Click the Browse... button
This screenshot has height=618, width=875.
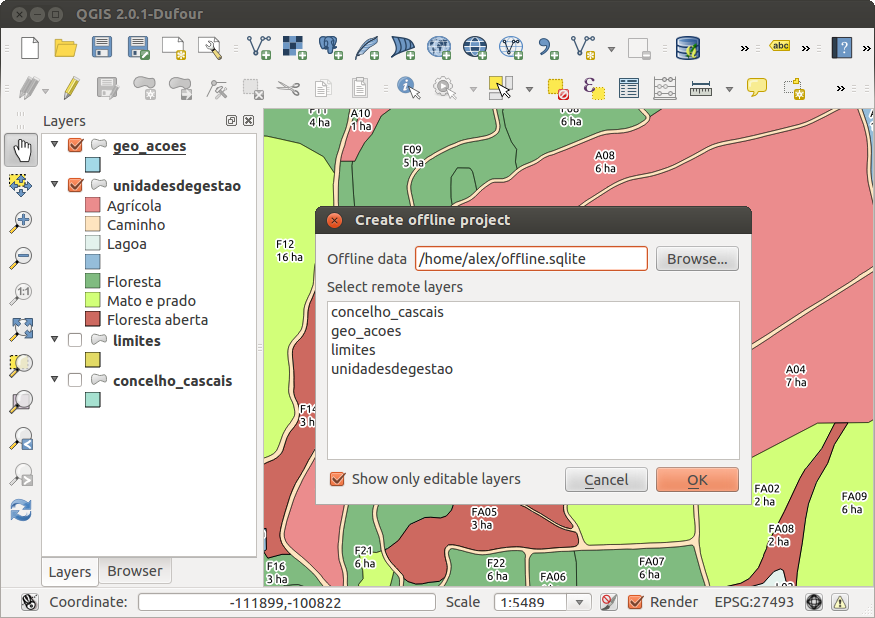point(697,259)
